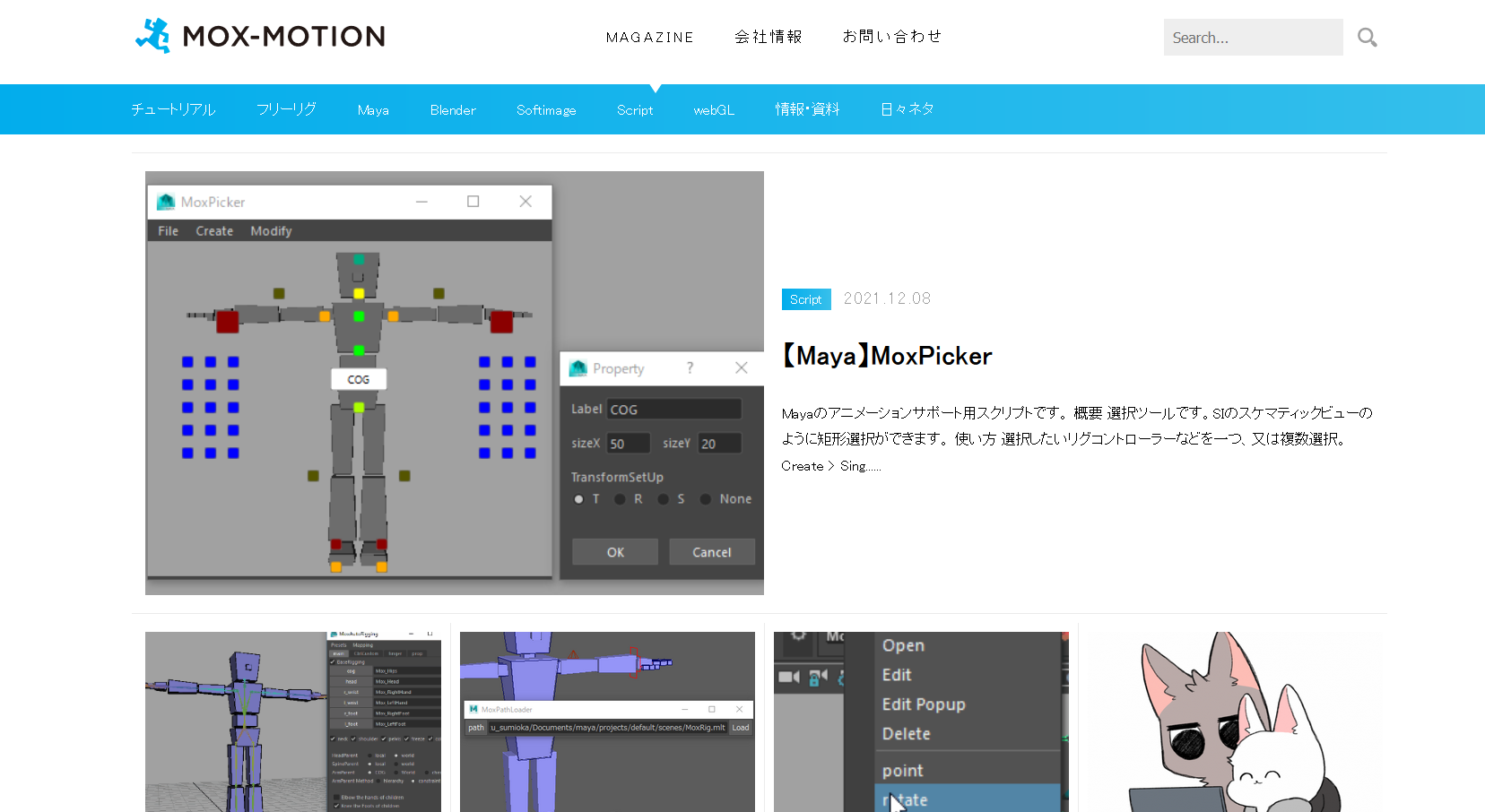Click the MOX-MOTION running figure logo icon

[152, 36]
